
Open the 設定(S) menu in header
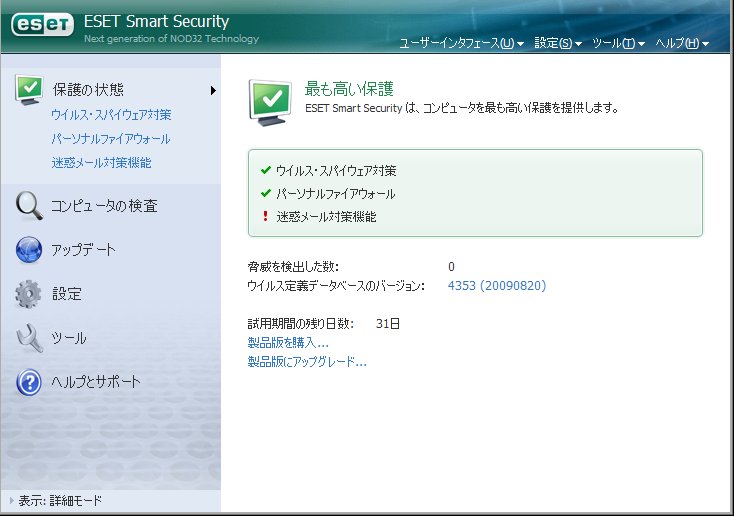coord(553,43)
